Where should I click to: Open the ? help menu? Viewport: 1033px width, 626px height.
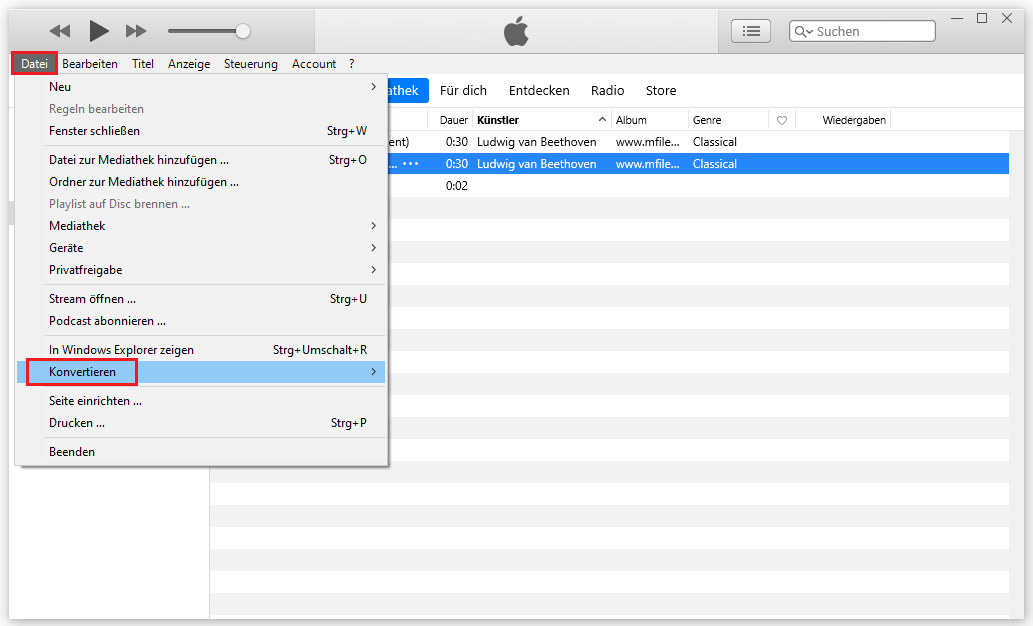coord(352,64)
